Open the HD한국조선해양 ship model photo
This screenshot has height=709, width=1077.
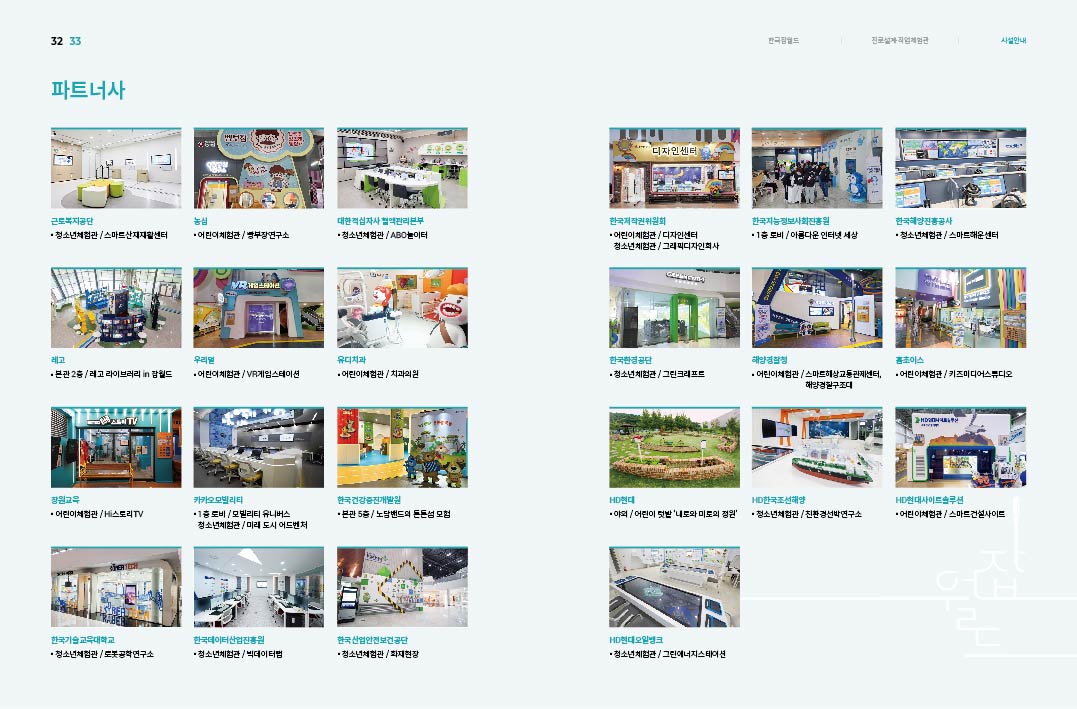click(x=817, y=447)
